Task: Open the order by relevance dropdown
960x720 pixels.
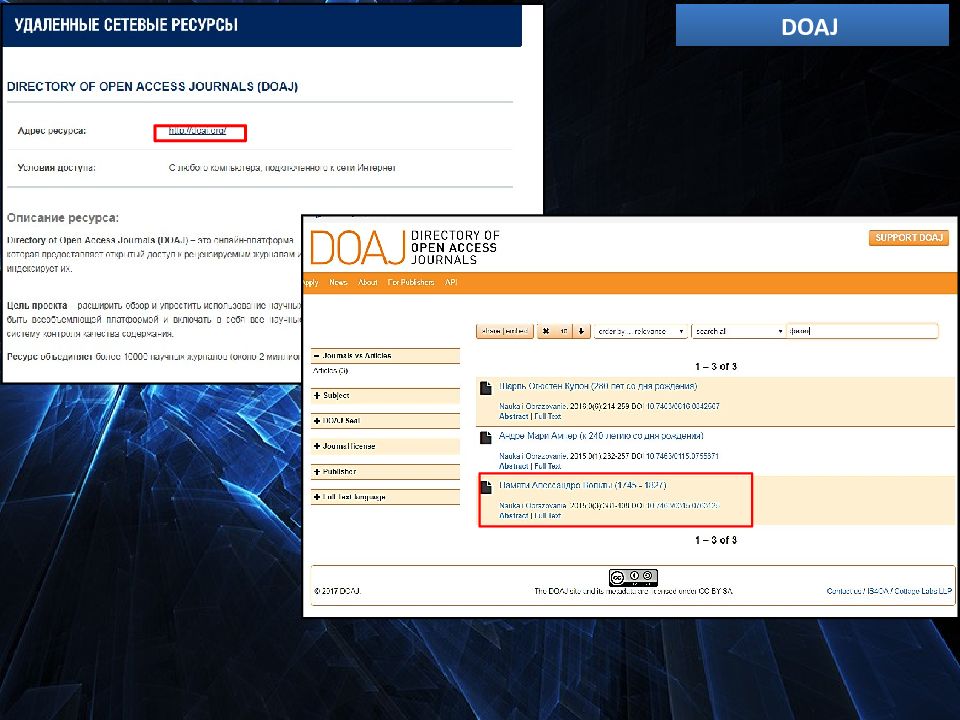Action: [x=640, y=331]
